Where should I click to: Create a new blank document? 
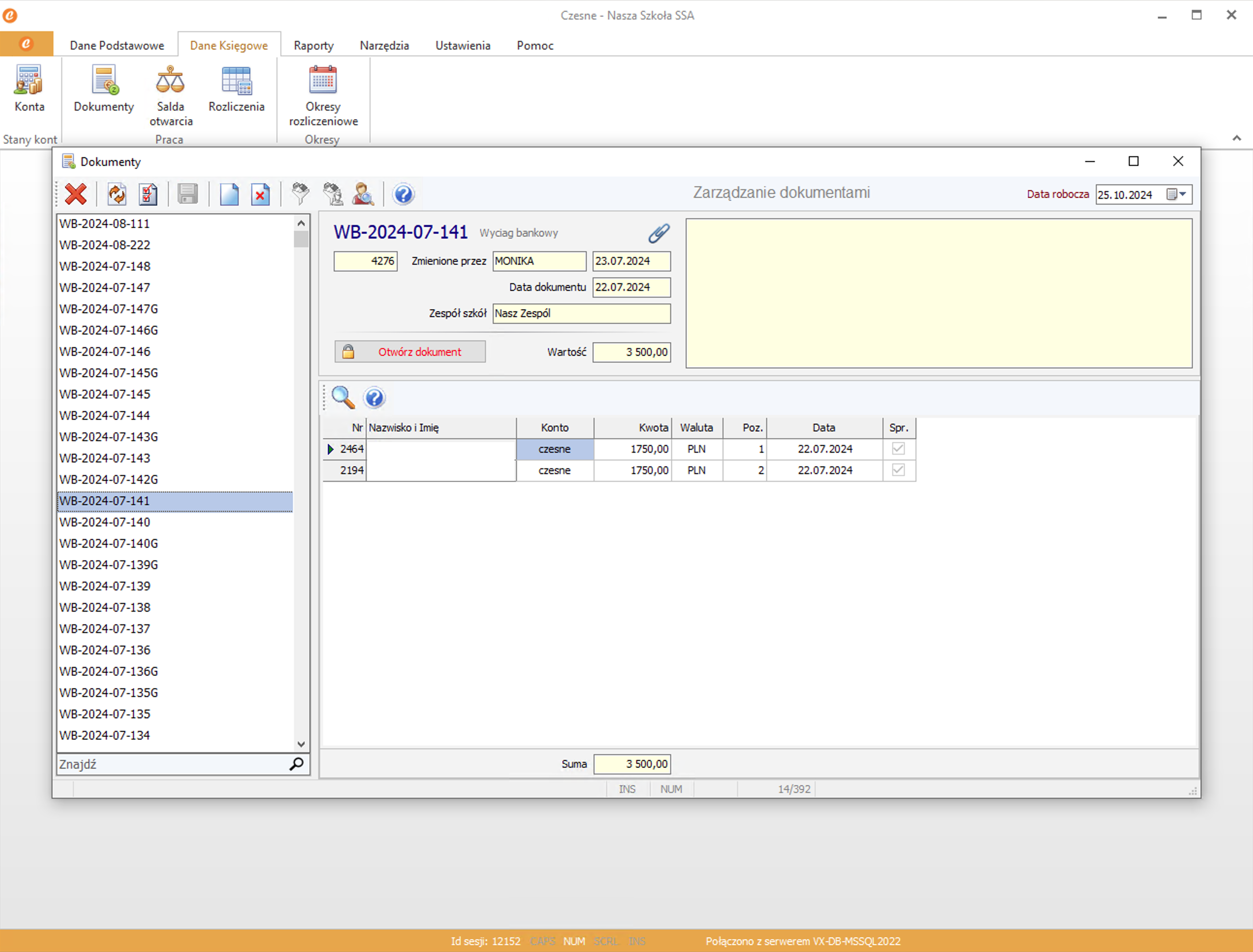point(229,194)
